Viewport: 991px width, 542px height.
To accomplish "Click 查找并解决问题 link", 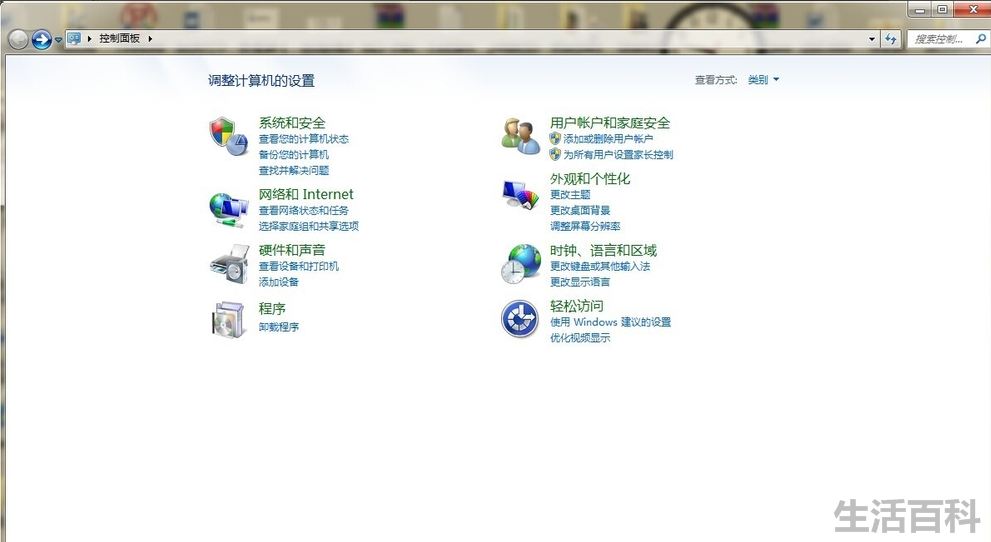I will (x=293, y=170).
